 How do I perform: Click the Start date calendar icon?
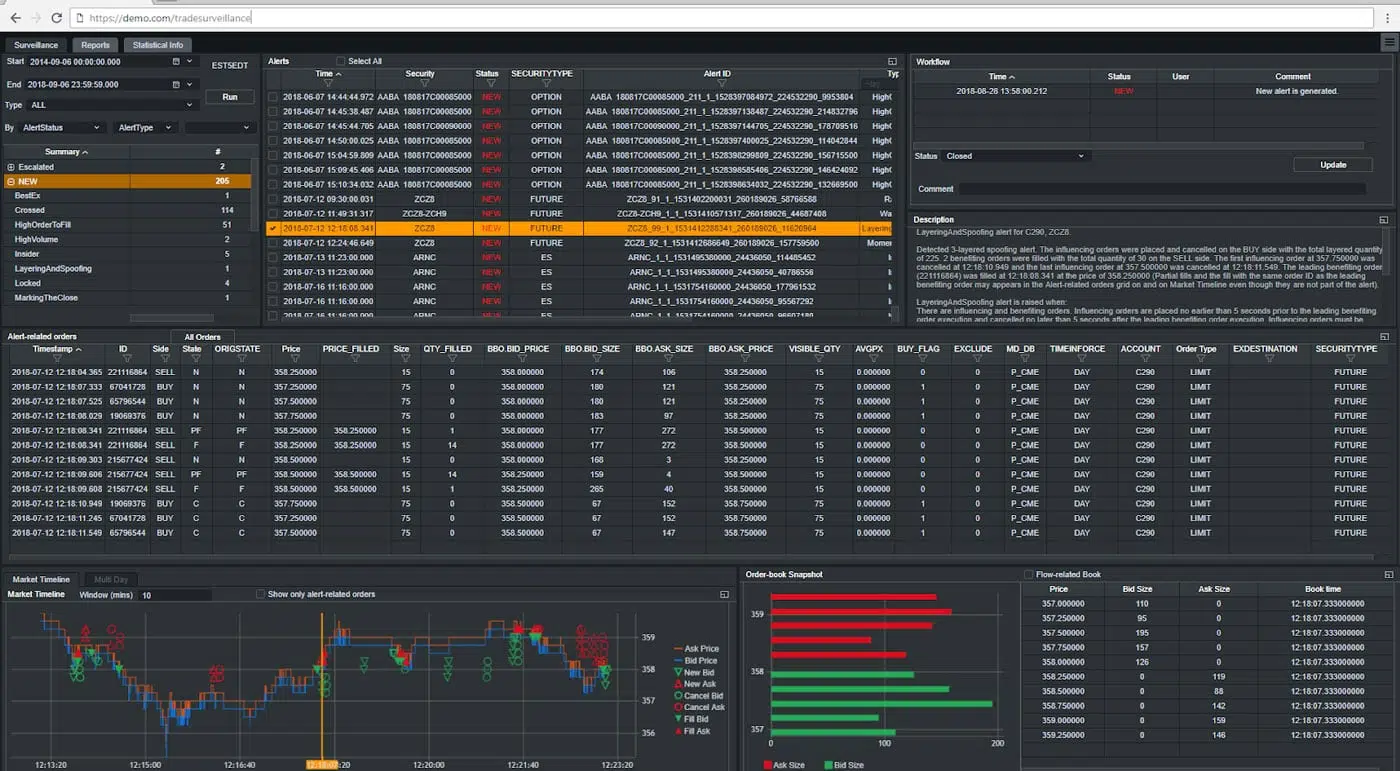(176, 62)
